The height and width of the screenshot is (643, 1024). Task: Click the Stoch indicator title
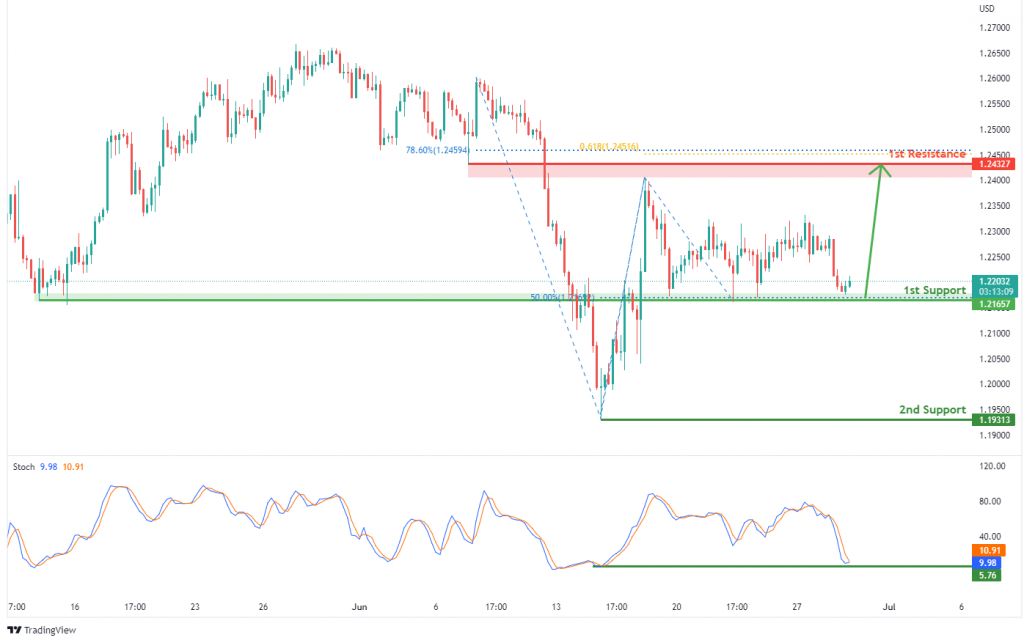24,467
